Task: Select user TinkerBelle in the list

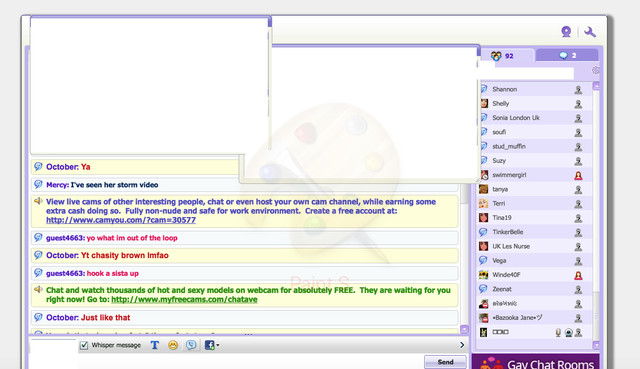Action: pyautogui.click(x=535, y=232)
